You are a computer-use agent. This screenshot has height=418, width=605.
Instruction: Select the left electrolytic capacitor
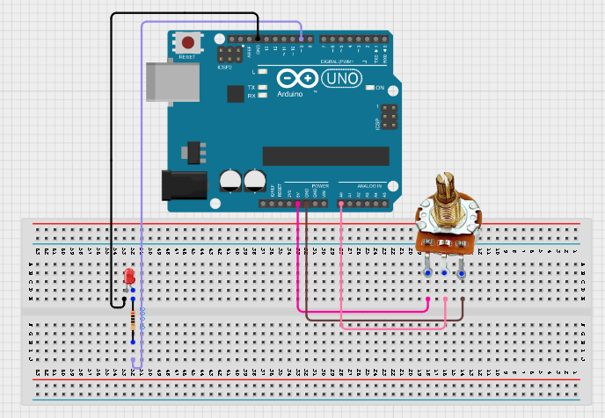(x=231, y=180)
